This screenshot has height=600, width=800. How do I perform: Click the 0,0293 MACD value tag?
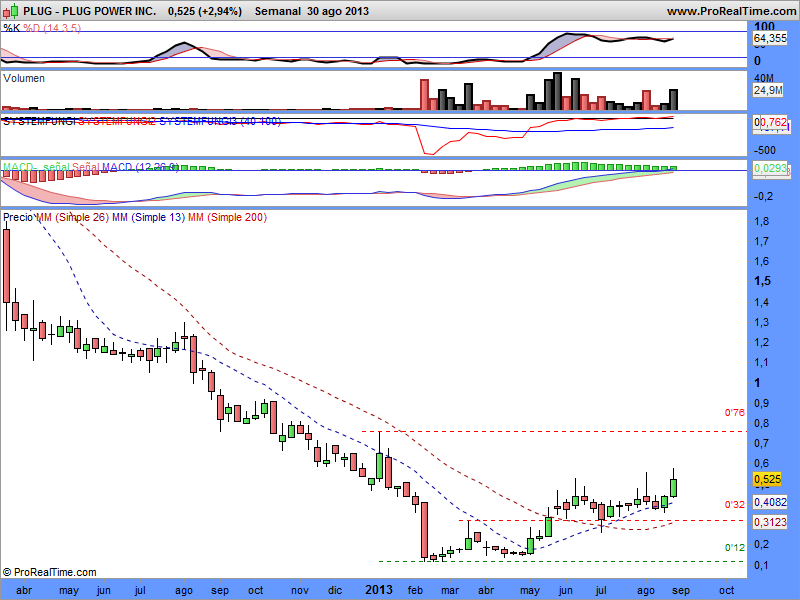pyautogui.click(x=770, y=167)
